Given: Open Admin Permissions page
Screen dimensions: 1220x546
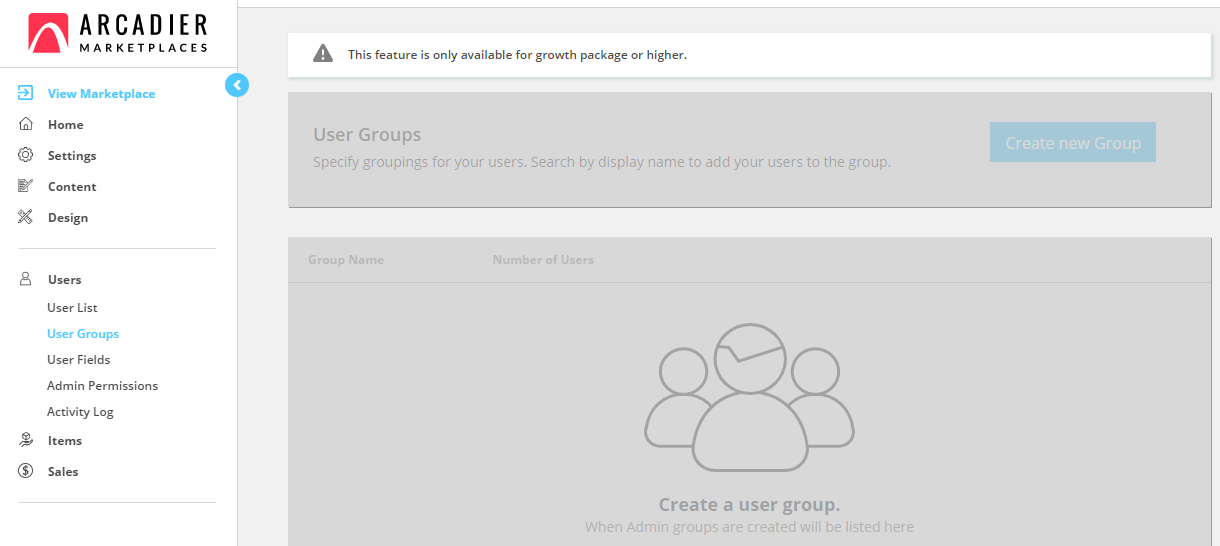Looking at the screenshot, I should (x=103, y=386).
